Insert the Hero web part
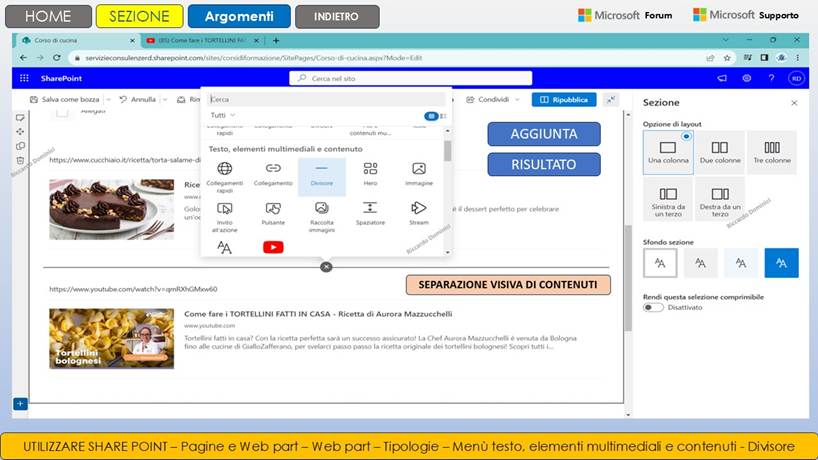This screenshot has width=818, height=460. point(370,174)
